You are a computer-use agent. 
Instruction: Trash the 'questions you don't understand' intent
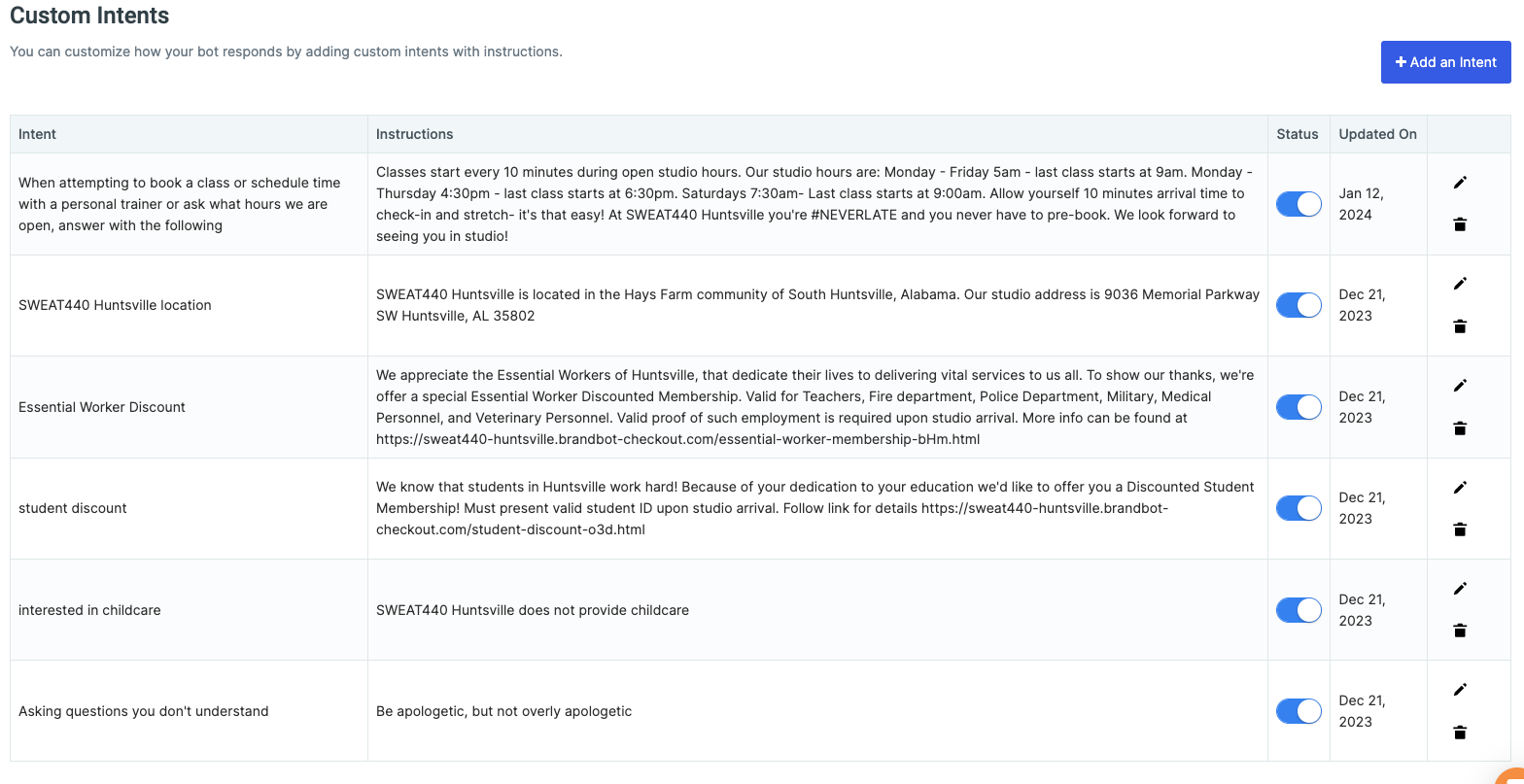pyautogui.click(x=1459, y=733)
